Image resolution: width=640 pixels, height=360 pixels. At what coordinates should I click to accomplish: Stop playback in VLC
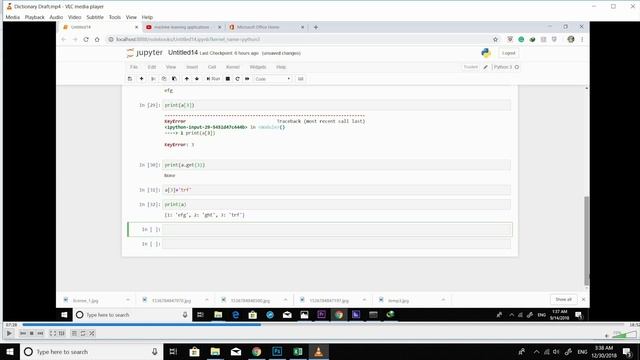coord(31,333)
